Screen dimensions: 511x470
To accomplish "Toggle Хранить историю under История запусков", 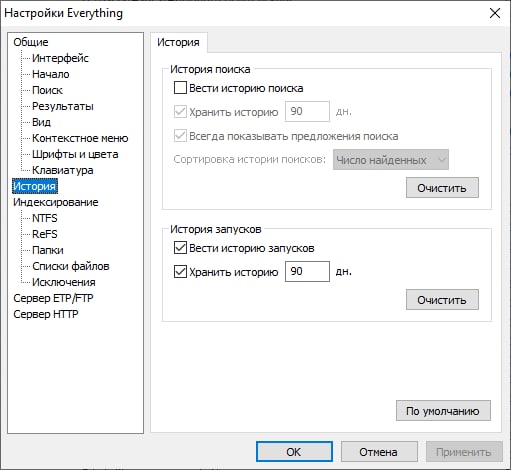I will pyautogui.click(x=180, y=272).
